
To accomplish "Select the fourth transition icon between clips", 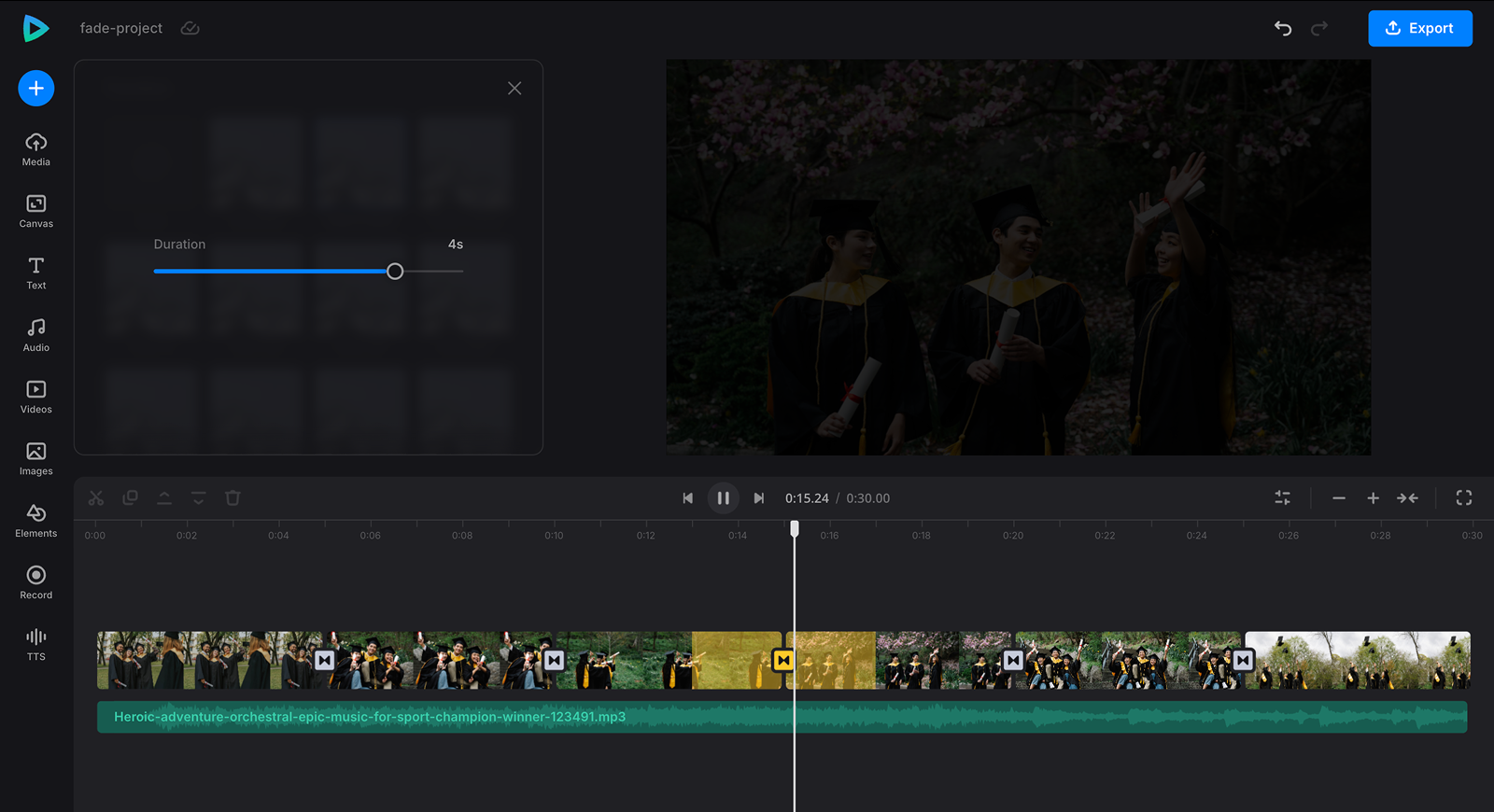I will tap(1013, 661).
